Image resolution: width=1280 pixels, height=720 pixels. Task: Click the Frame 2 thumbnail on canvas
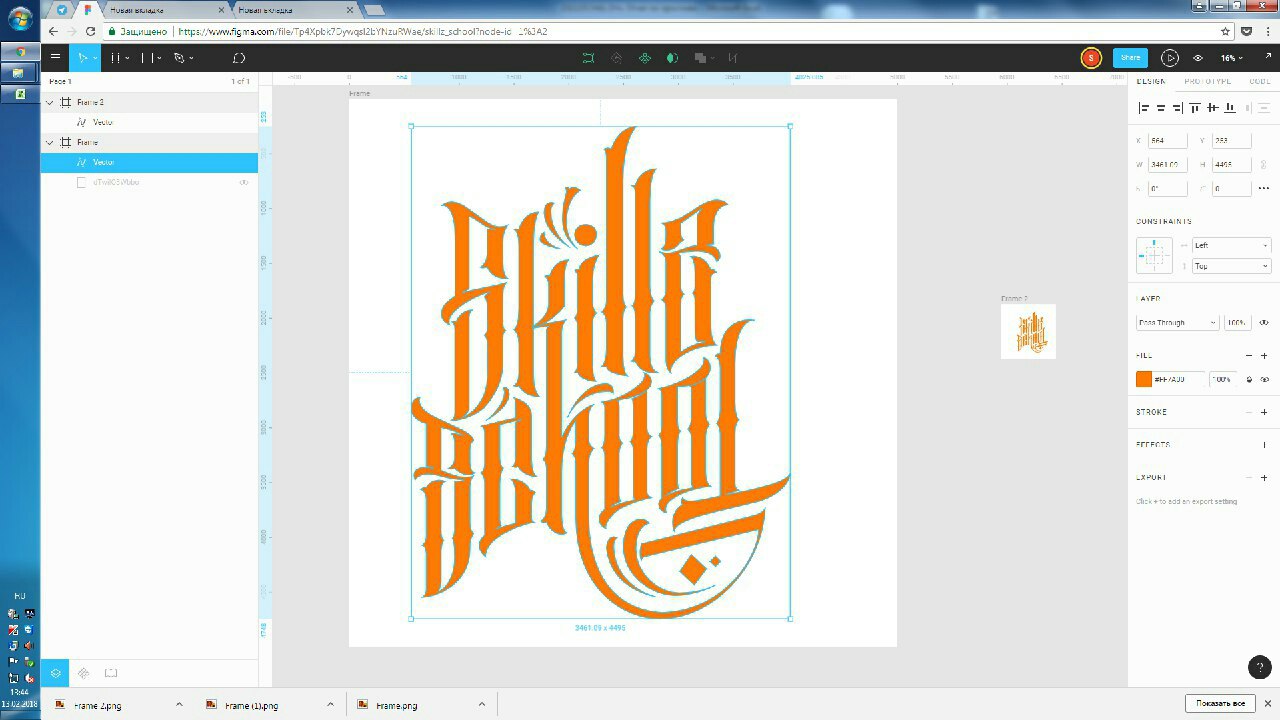pyautogui.click(x=1028, y=331)
